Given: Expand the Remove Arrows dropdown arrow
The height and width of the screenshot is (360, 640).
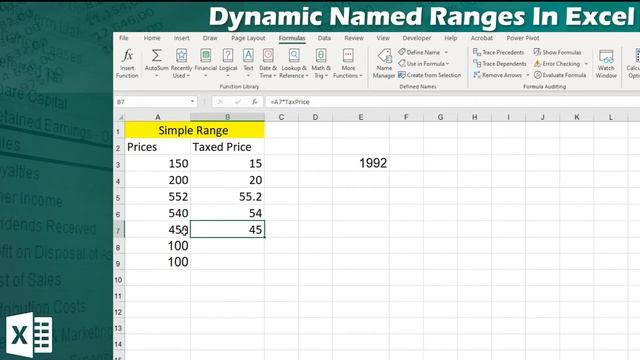Looking at the screenshot, I should tap(527, 75).
